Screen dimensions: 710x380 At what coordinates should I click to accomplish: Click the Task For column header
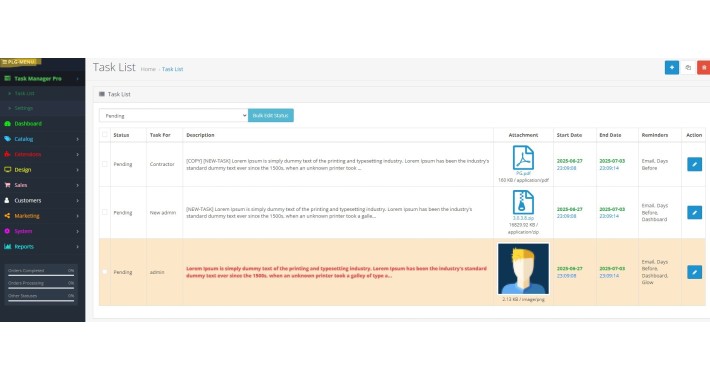160,135
